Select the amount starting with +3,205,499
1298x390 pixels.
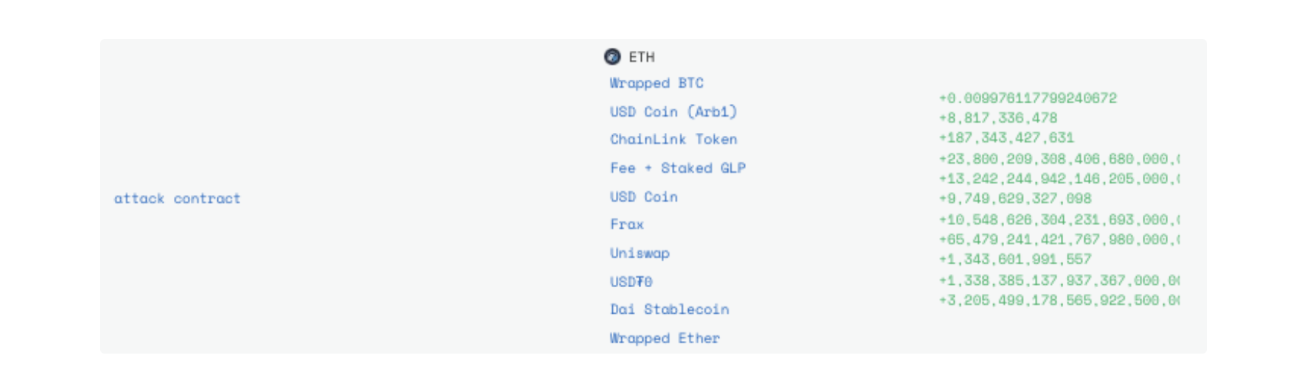1059,300
